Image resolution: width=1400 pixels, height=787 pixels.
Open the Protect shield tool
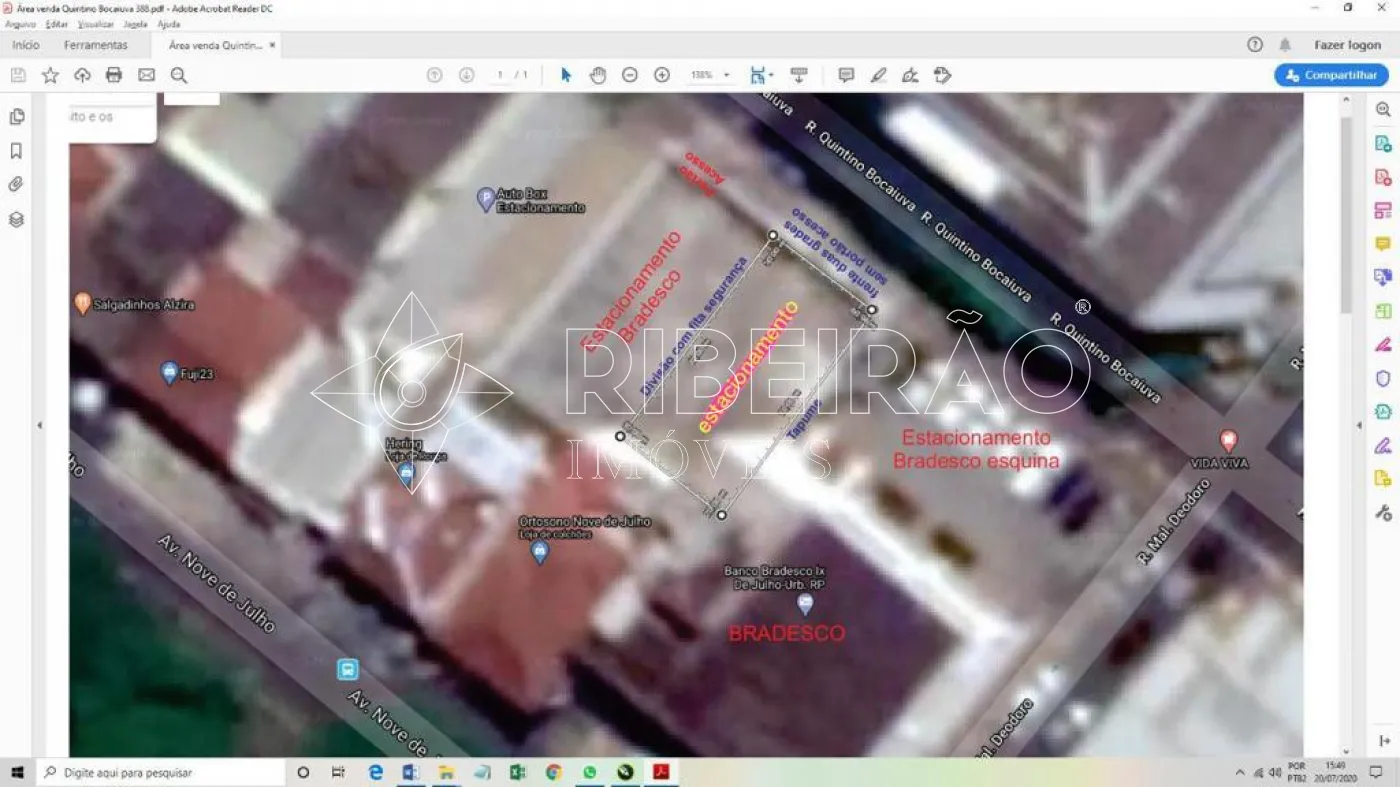point(1383,379)
